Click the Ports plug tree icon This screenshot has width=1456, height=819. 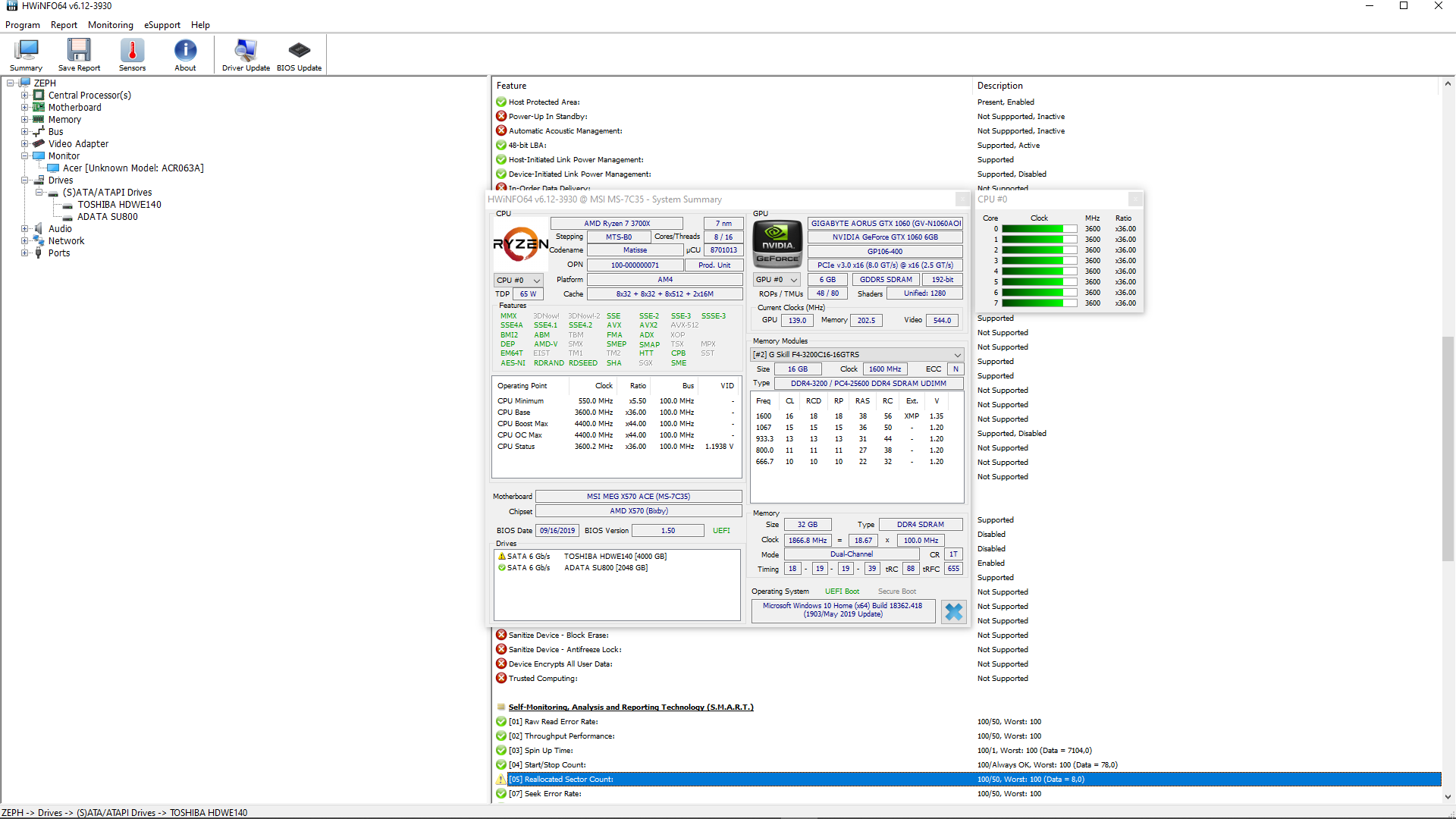(39, 253)
